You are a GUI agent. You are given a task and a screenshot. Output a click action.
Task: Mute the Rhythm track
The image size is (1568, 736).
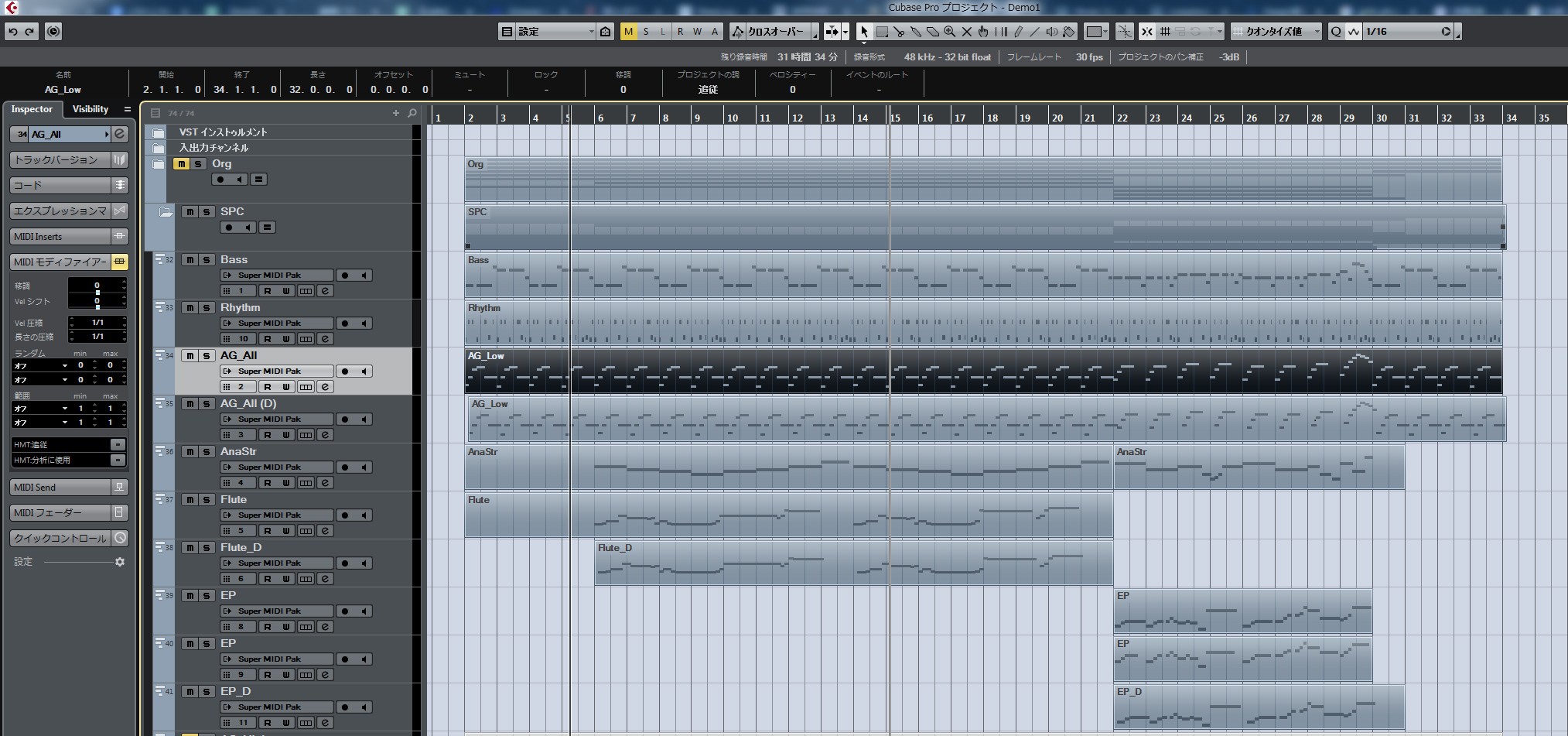190,308
